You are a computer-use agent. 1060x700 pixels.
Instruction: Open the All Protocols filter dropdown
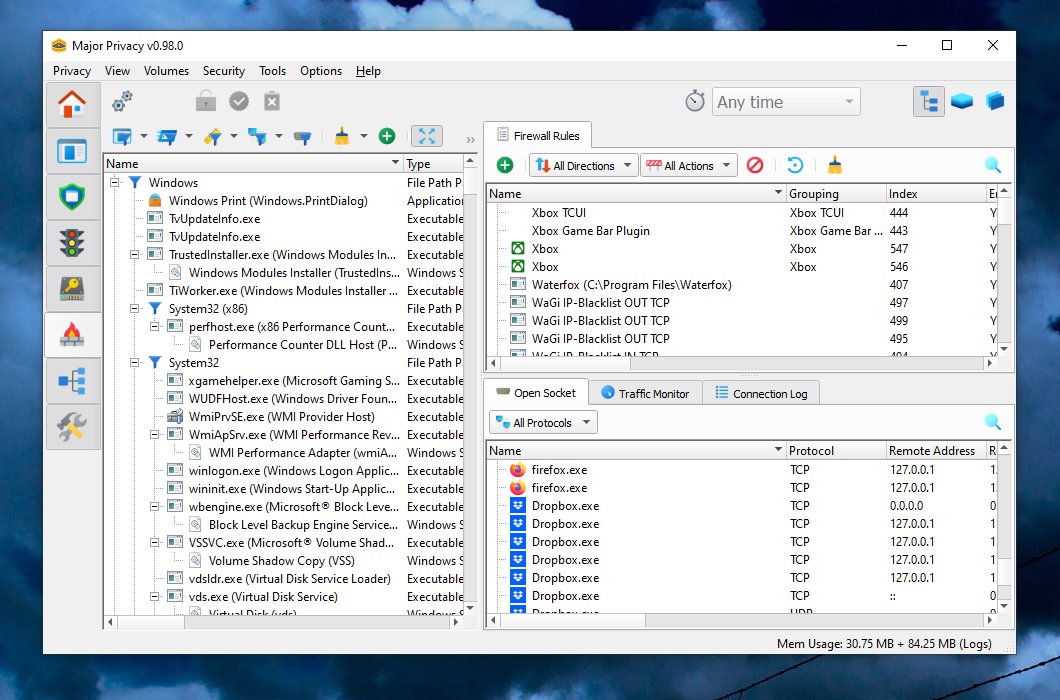(543, 423)
